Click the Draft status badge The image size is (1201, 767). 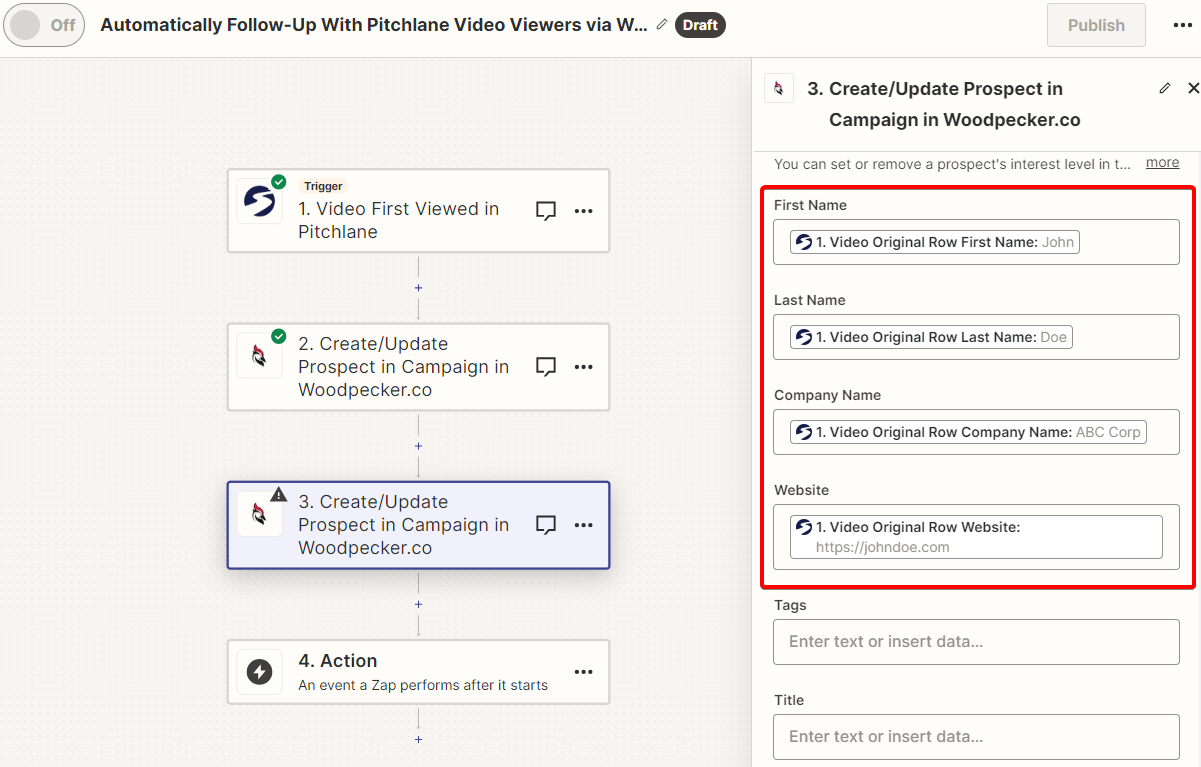pyautogui.click(x=700, y=25)
